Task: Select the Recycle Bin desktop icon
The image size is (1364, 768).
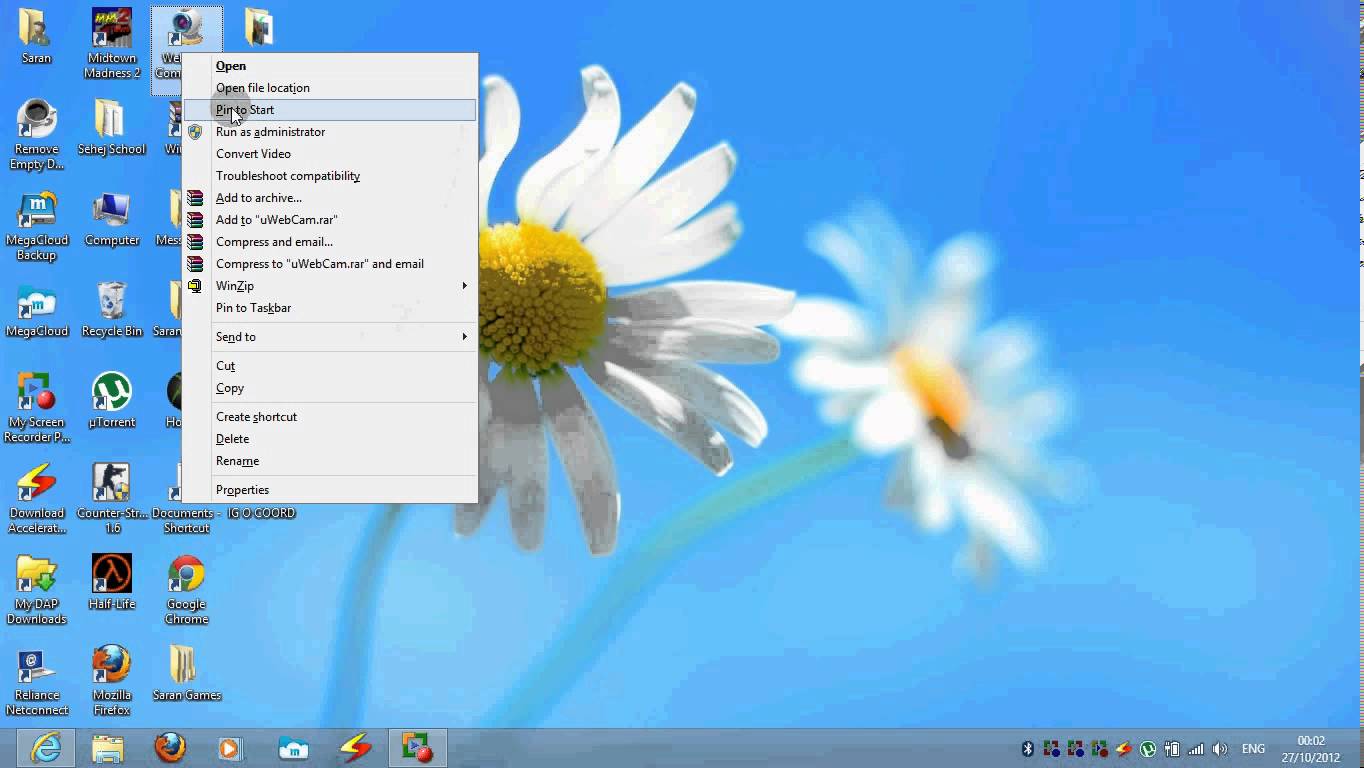Action: point(112,309)
